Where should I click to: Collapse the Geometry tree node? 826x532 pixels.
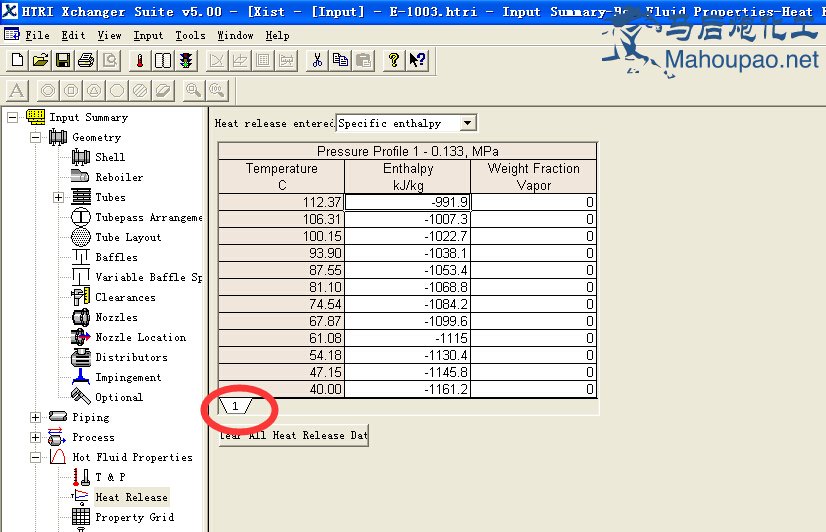35,137
